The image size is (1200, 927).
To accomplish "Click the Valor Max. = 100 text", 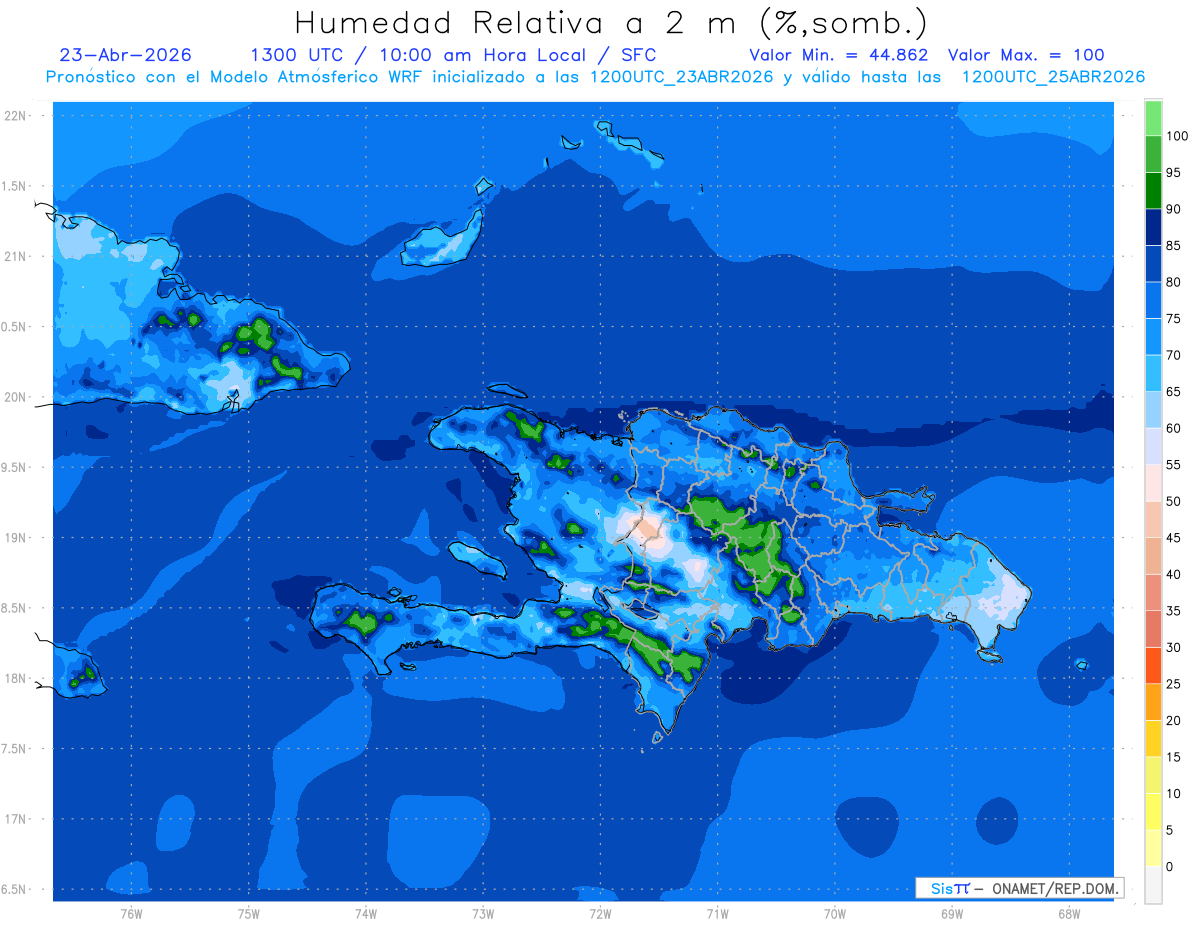I will 1026,55.
